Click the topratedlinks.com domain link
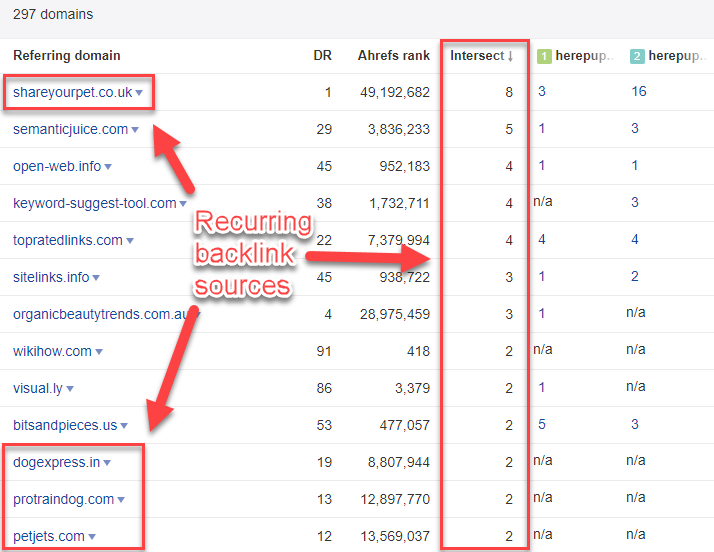 pyautogui.click(x=67, y=240)
